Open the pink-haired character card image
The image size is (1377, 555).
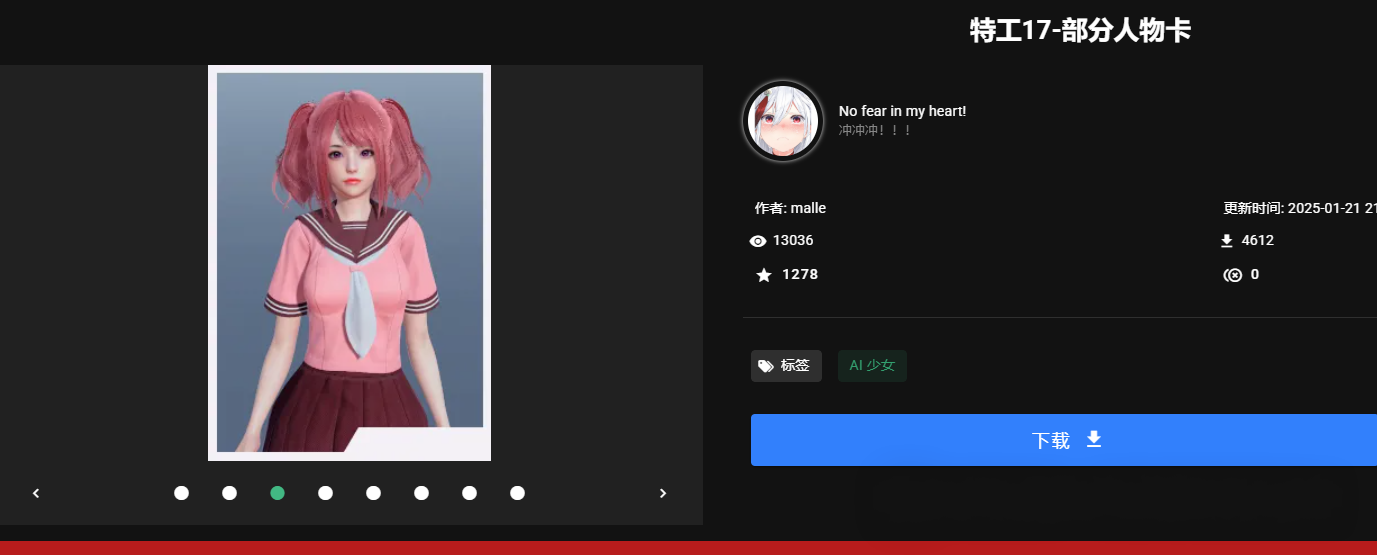tap(349, 262)
